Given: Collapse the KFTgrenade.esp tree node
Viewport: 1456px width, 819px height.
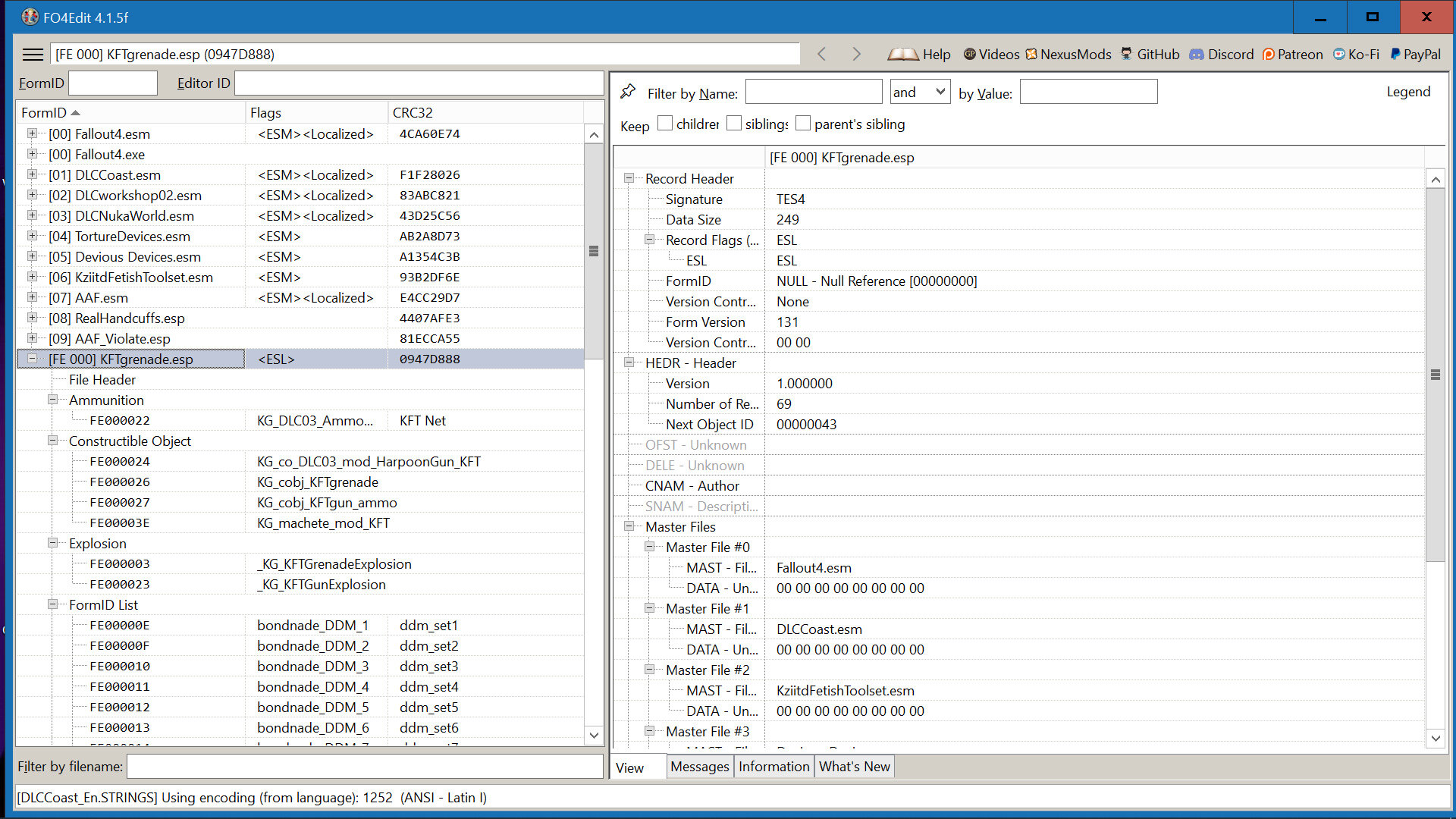Looking at the screenshot, I should 32,359.
